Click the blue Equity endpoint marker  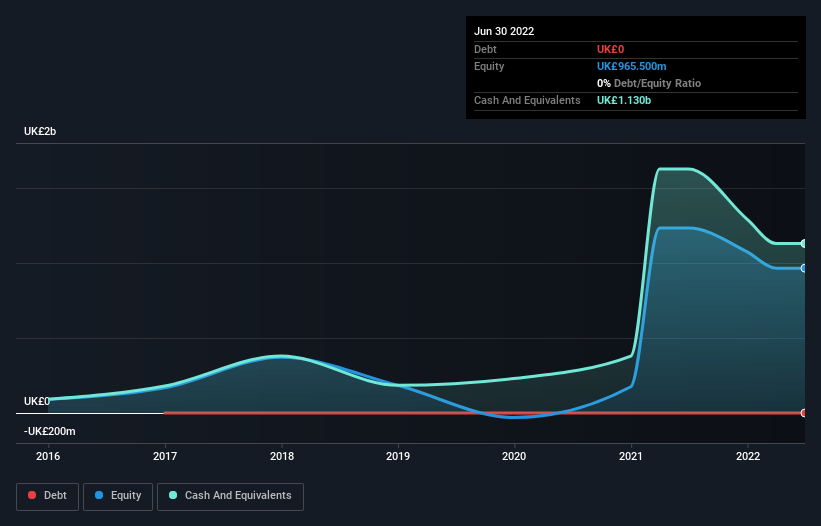(804, 268)
